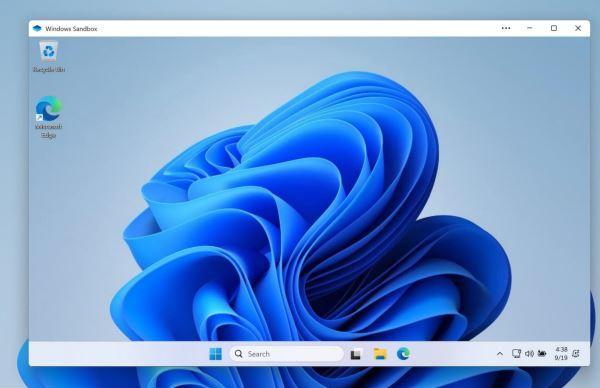This screenshot has width=600, height=388.
Task: Open the network status tray icon
Action: (x=516, y=354)
